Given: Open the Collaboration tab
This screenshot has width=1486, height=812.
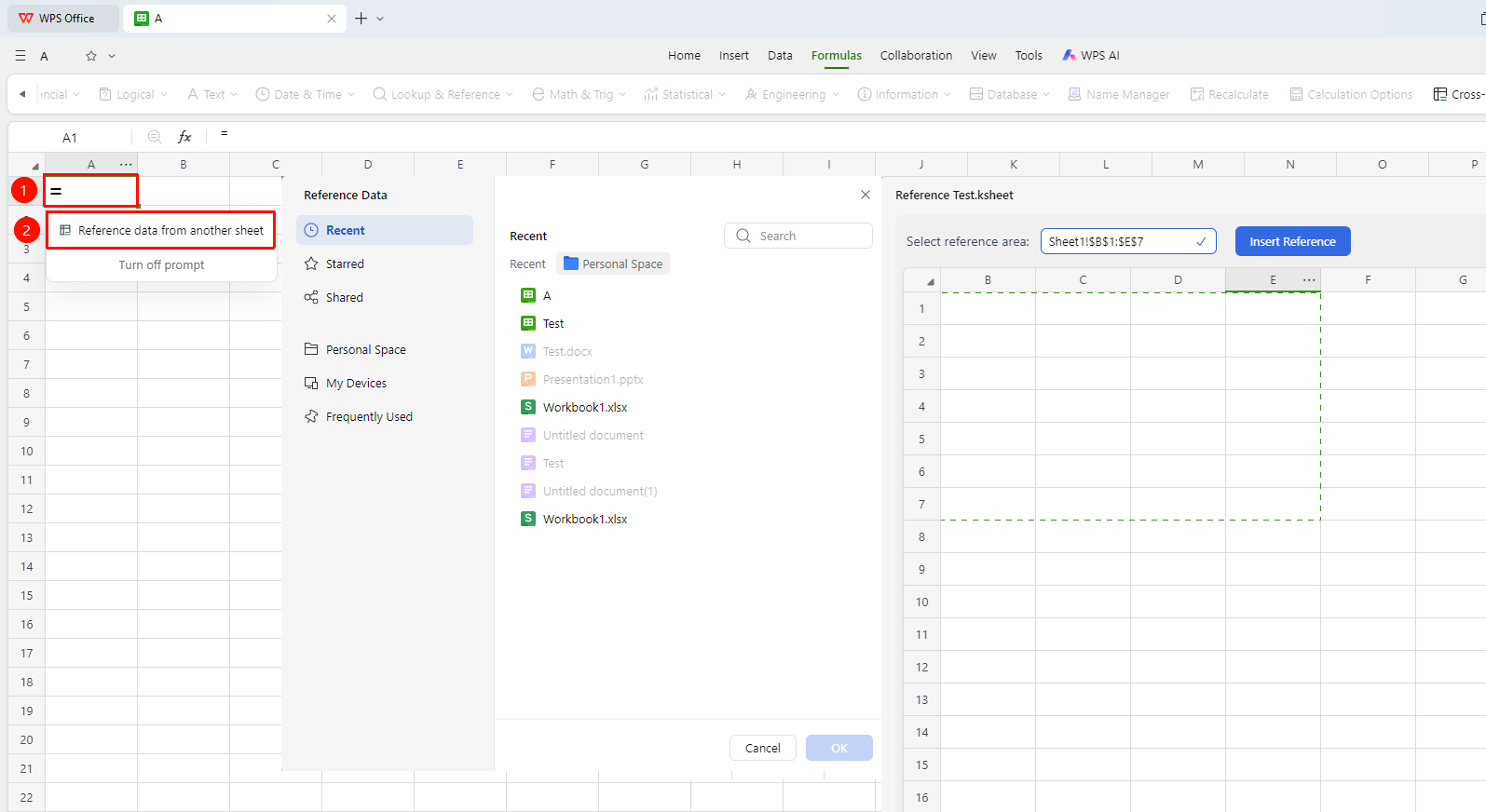Looking at the screenshot, I should (916, 55).
